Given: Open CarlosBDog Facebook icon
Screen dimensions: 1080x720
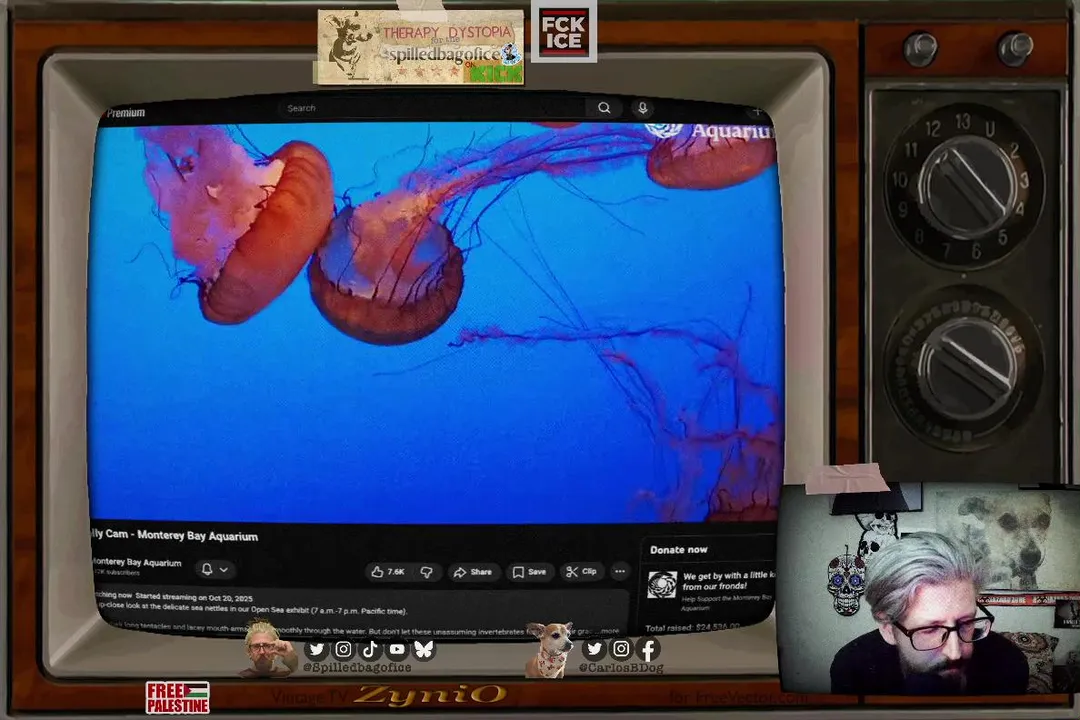Looking at the screenshot, I should click(x=647, y=649).
